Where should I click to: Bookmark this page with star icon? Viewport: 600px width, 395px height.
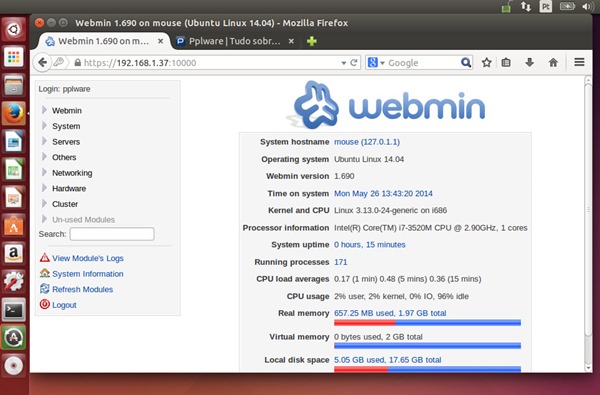[x=486, y=62]
